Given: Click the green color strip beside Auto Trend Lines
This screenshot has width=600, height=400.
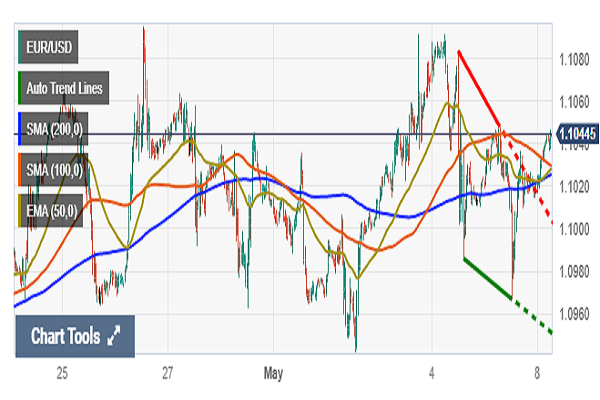Looking at the screenshot, I should 20,87.
